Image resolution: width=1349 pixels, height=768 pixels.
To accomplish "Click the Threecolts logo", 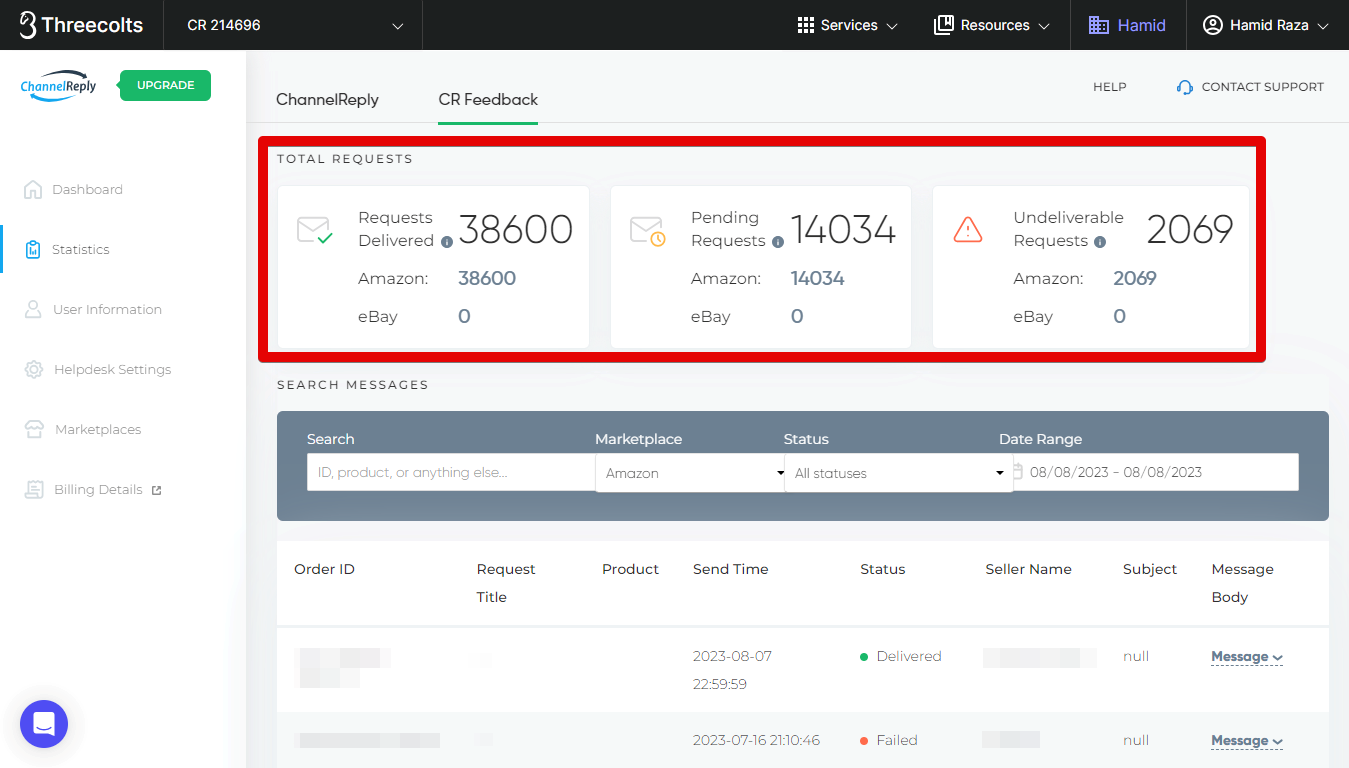I will tap(81, 25).
